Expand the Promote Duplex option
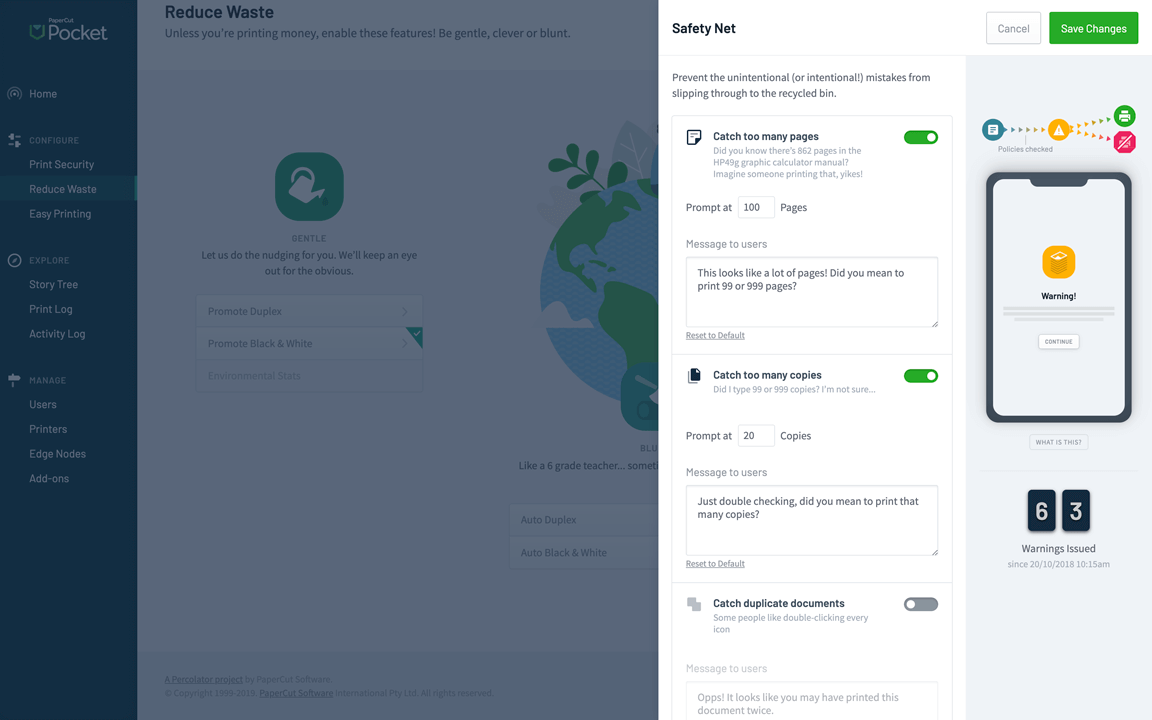This screenshot has height=720, width=1152. 309,311
